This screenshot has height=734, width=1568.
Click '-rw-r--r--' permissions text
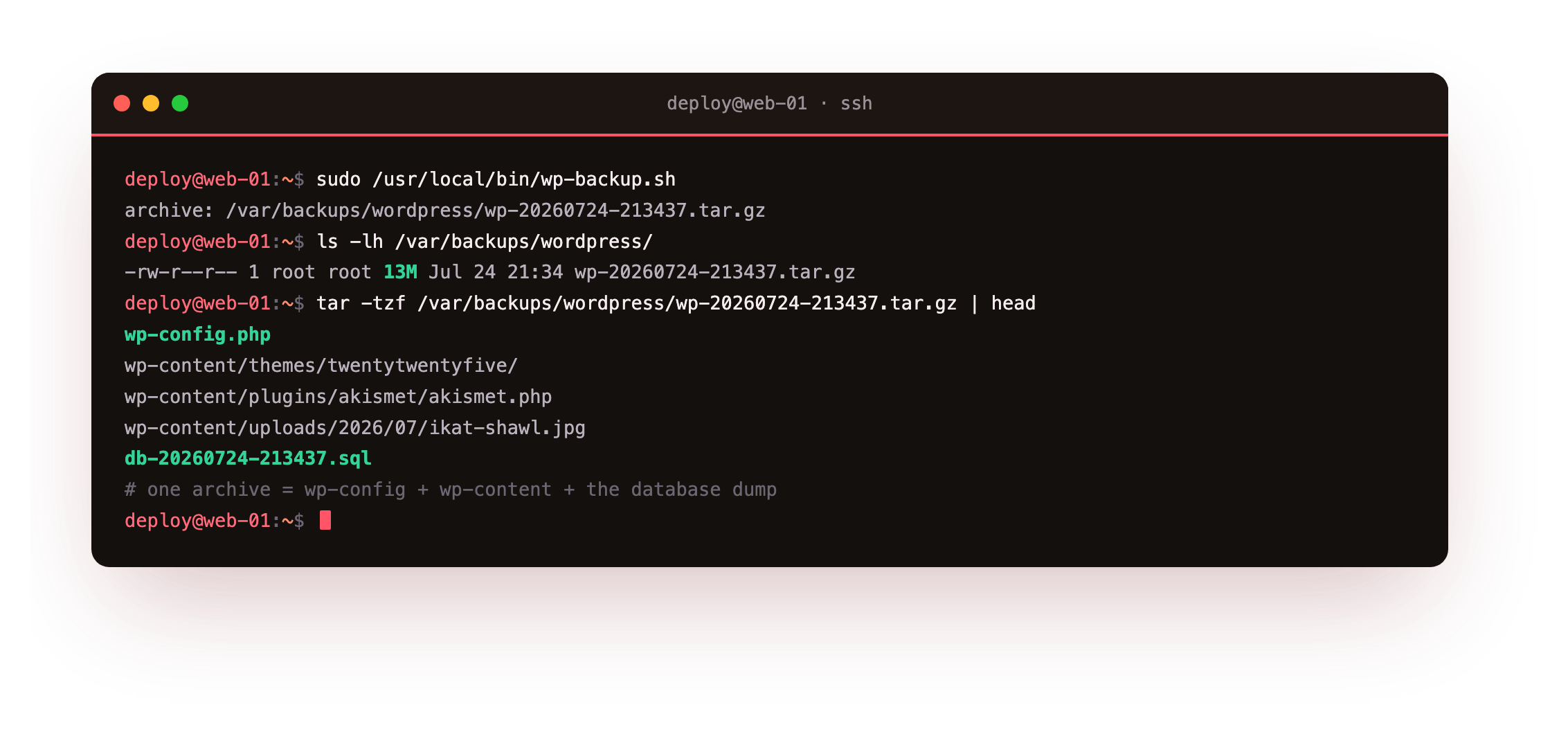click(181, 272)
